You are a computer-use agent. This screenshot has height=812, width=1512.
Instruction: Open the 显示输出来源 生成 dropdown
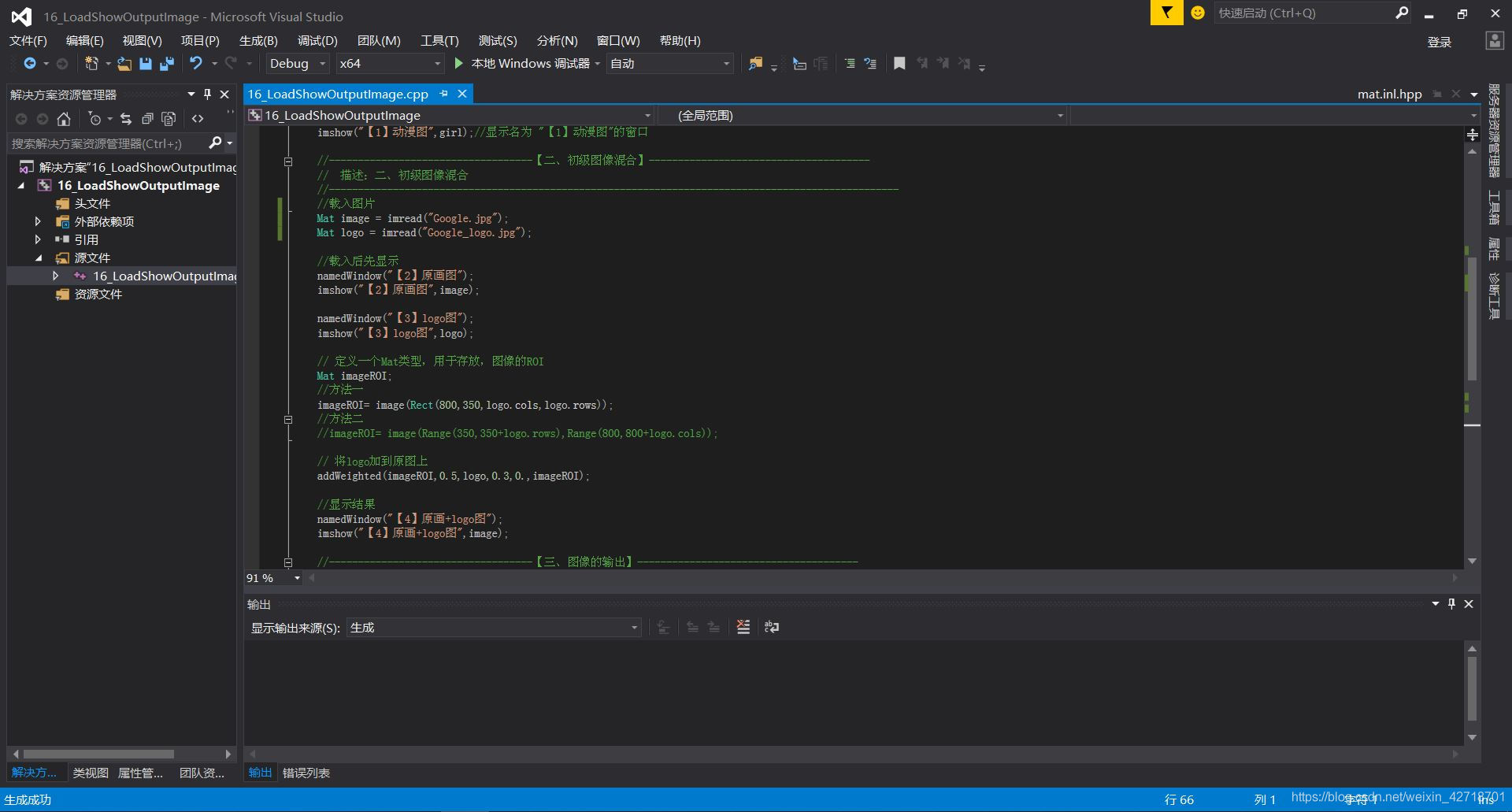494,628
